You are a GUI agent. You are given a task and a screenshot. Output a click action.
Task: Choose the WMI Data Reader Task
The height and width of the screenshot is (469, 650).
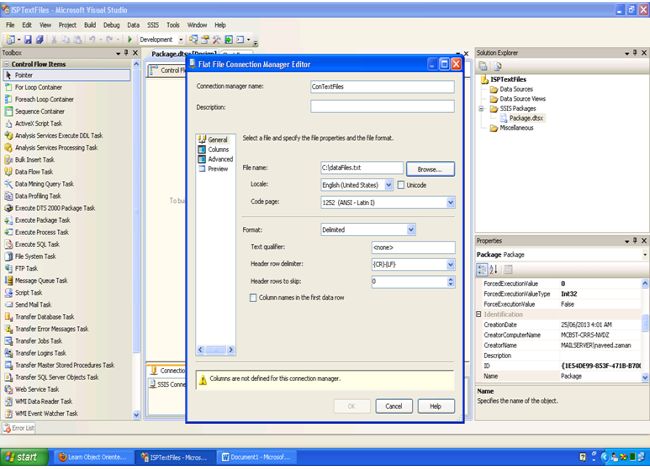44,401
